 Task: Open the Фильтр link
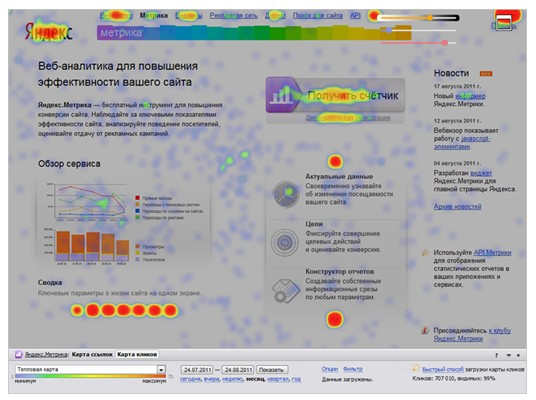point(353,369)
